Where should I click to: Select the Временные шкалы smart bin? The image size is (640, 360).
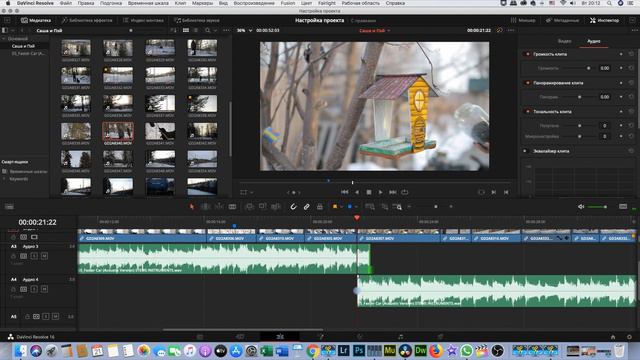(x=29, y=171)
